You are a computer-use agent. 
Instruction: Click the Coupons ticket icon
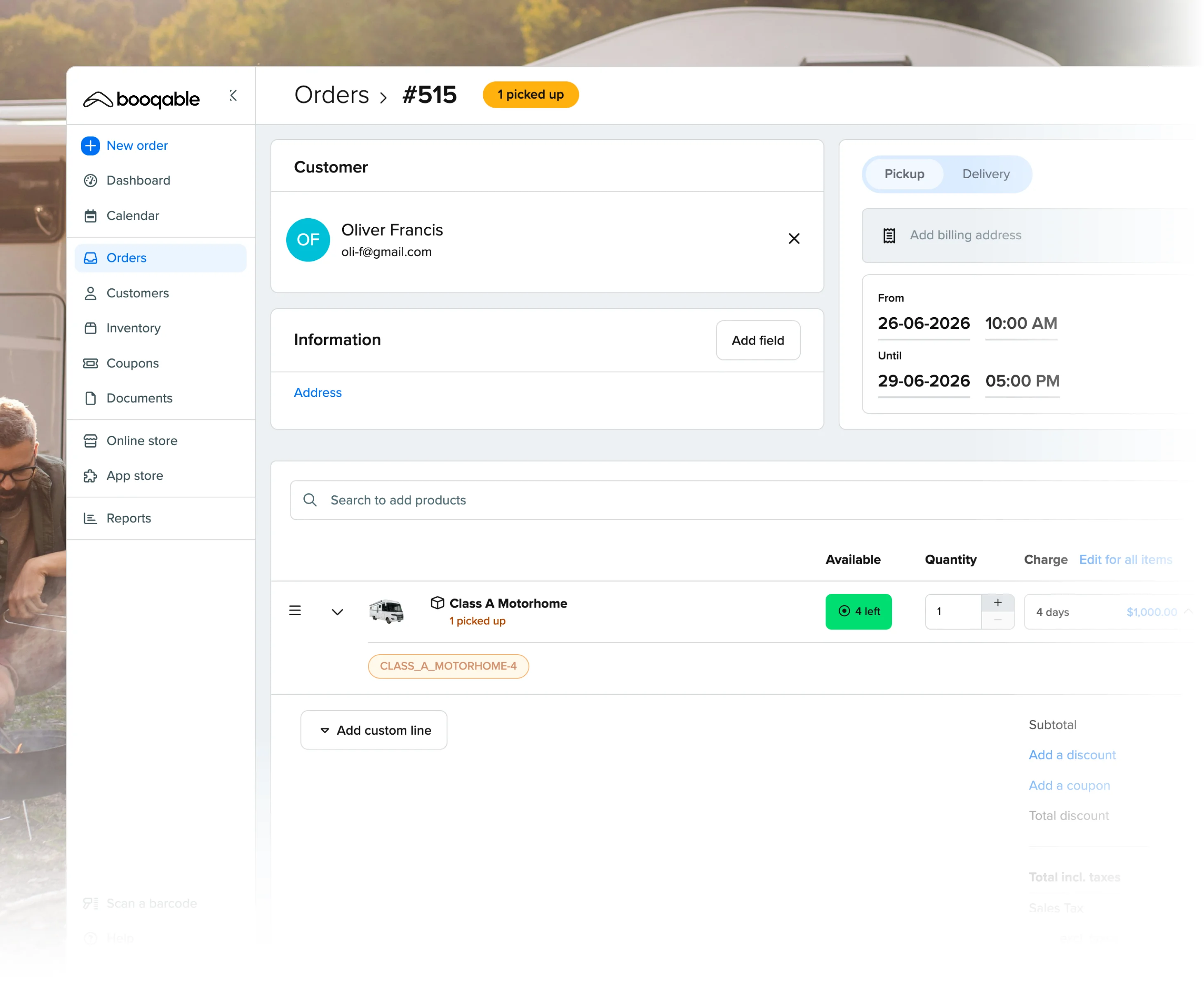[x=90, y=364]
